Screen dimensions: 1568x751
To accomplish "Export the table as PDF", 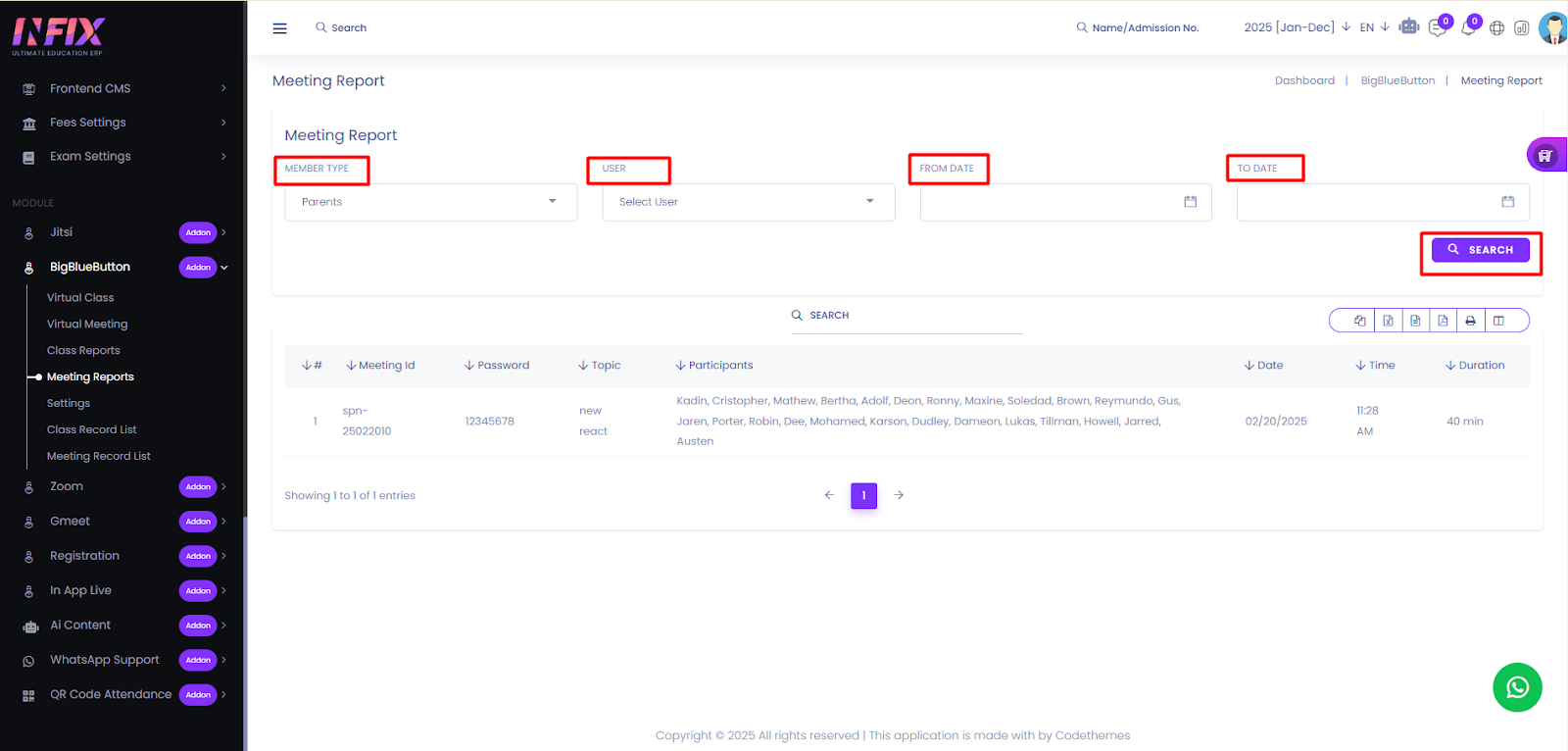I will coord(1443,321).
